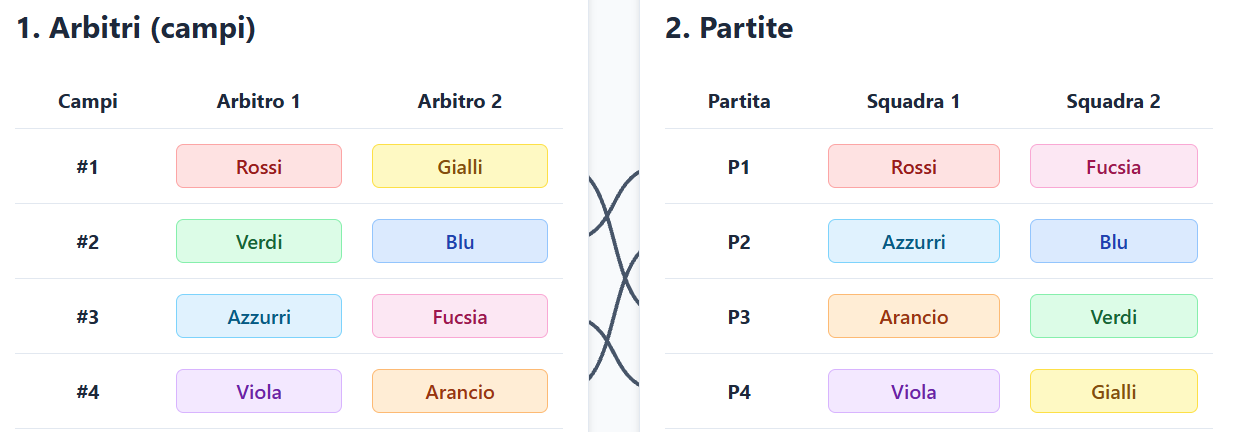Click the Verdi chip under Arbitro 1
Screen dimensions: 1236x432
pyautogui.click(x=259, y=241)
